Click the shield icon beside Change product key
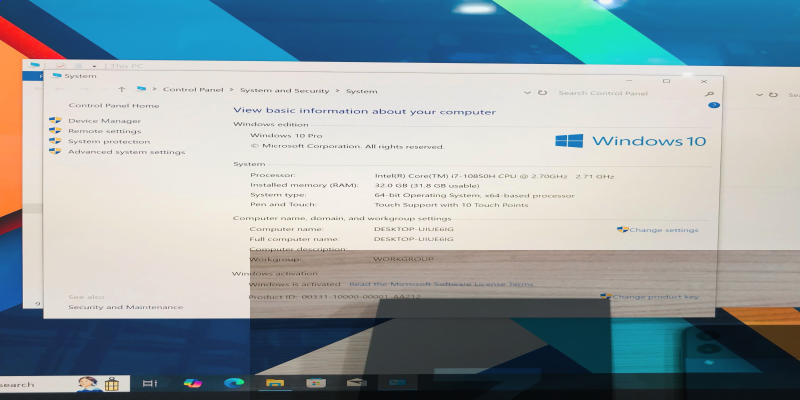Viewport: 800px width, 400px height. 606,296
